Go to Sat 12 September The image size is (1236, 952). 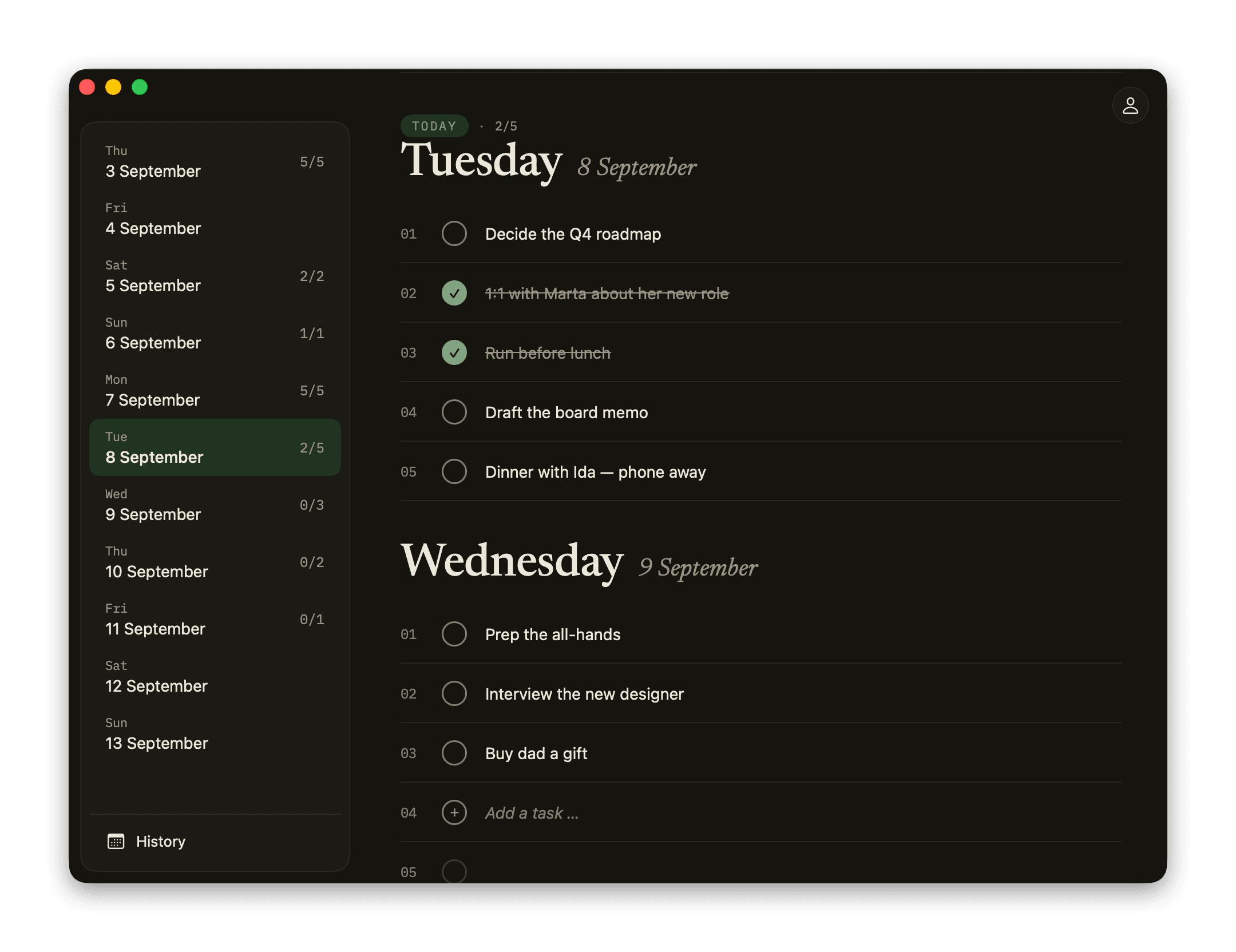[x=215, y=676]
